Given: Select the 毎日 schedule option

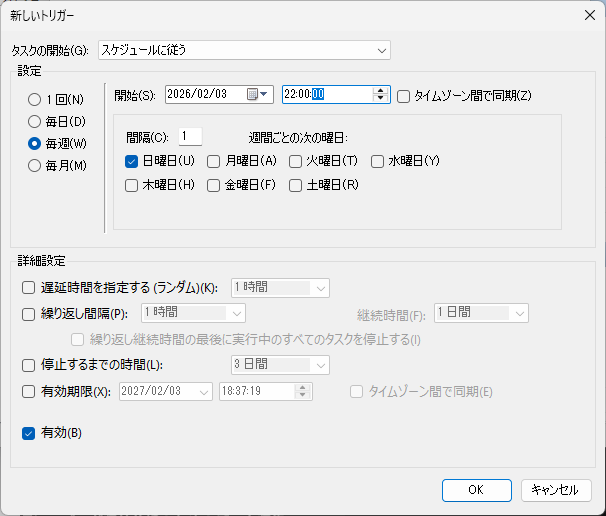Looking at the screenshot, I should (x=35, y=122).
